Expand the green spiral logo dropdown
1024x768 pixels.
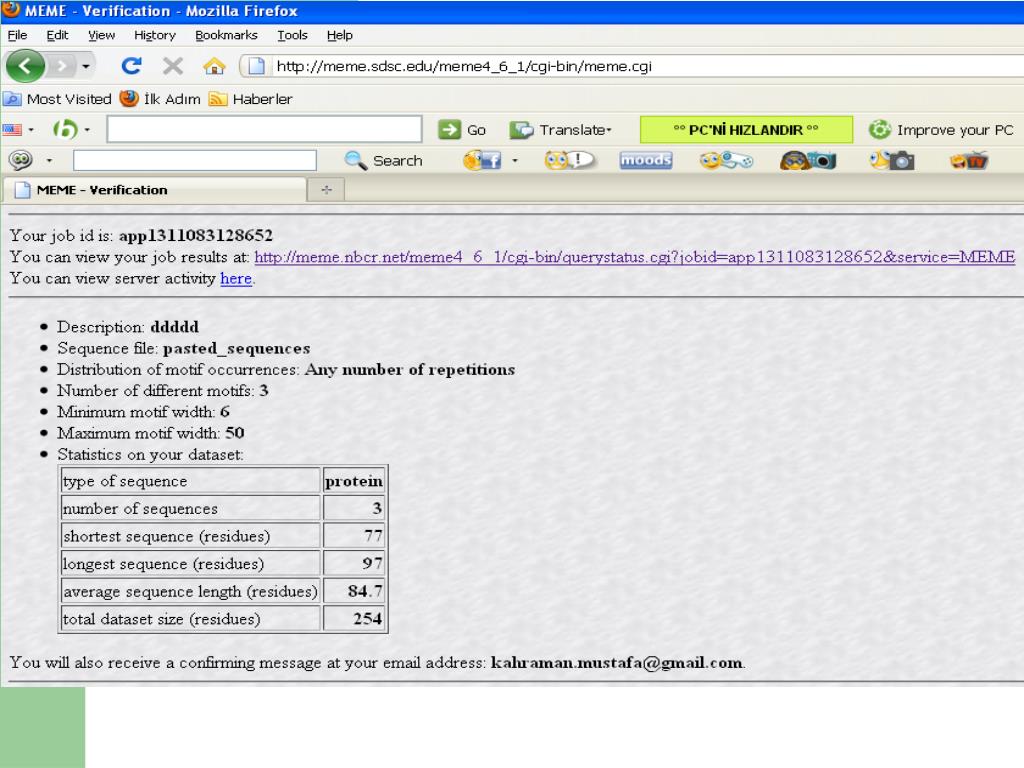click(87, 130)
